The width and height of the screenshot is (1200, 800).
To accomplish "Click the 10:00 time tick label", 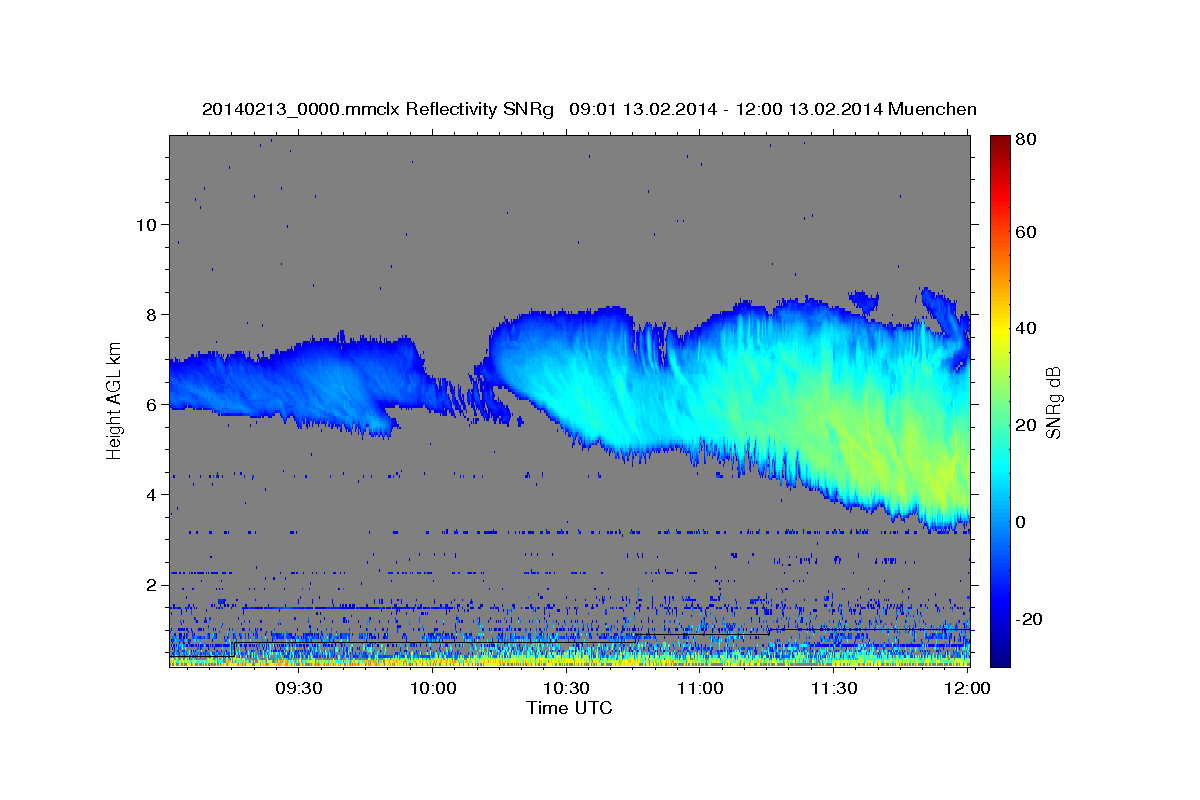I will (x=433, y=688).
